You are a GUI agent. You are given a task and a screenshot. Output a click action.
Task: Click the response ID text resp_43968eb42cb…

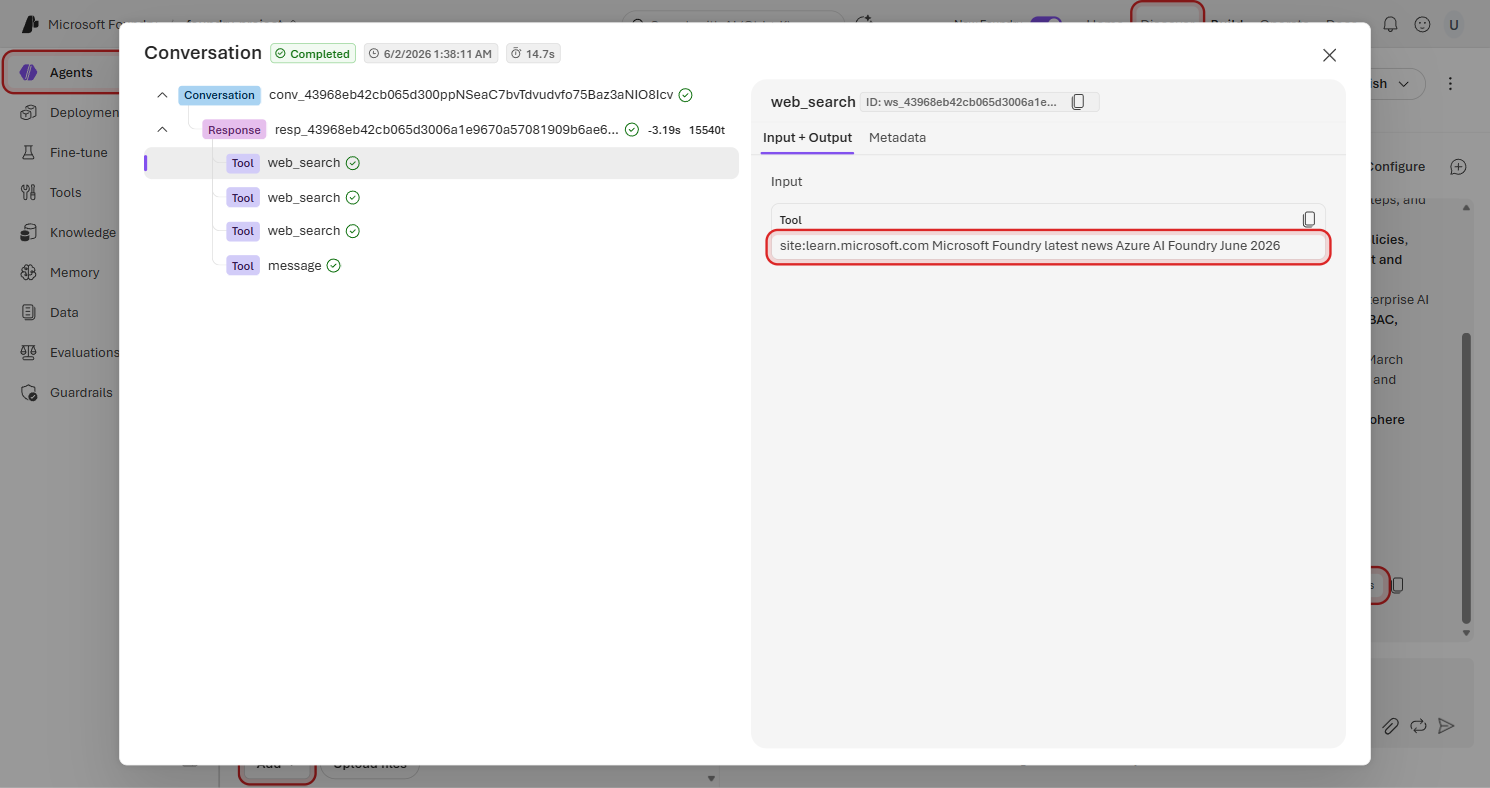(x=447, y=129)
